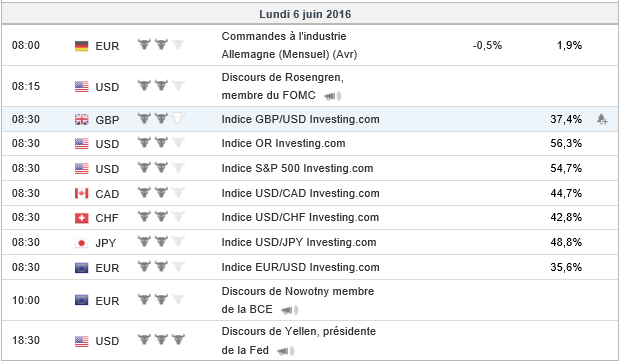Open Indice GBP/USD Investing.com link
The width and height of the screenshot is (622, 363).
[300, 119]
